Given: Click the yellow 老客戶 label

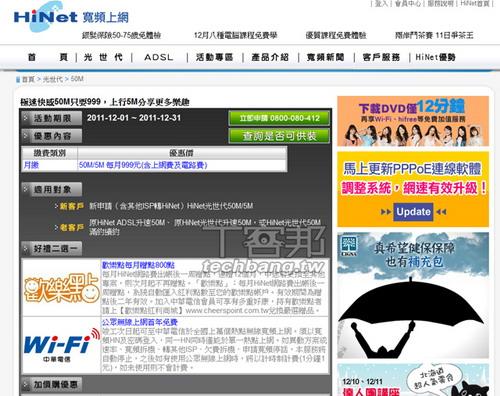Looking at the screenshot, I should coord(71,228).
